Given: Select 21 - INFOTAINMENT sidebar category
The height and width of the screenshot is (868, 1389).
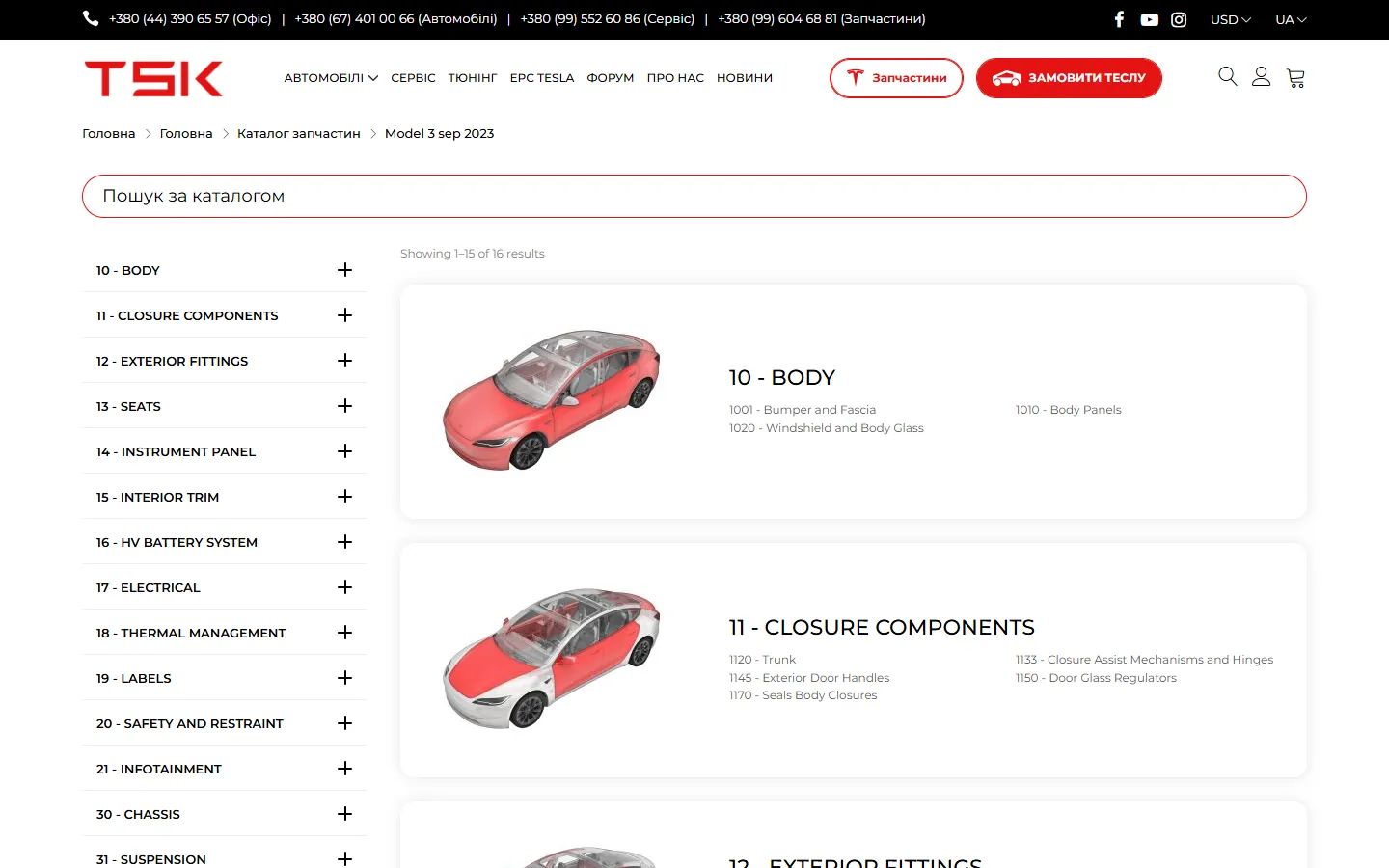Looking at the screenshot, I should [x=159, y=770].
